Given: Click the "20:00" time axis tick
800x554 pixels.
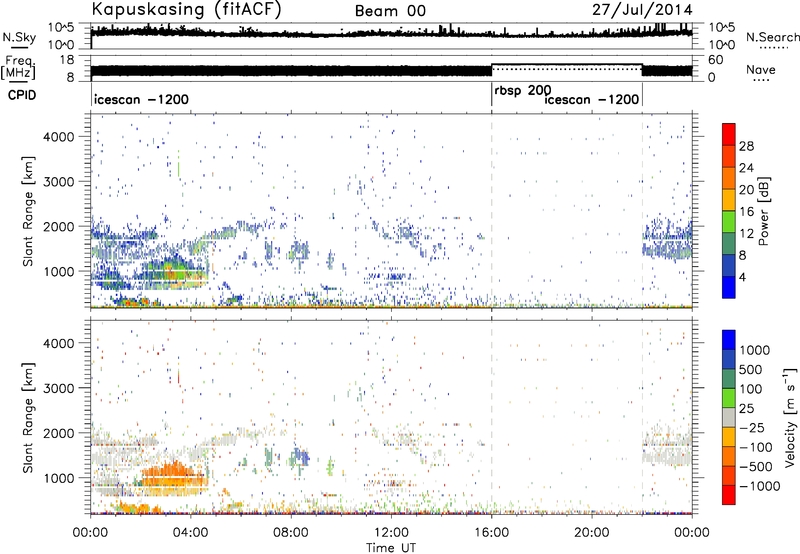Looking at the screenshot, I should coord(592,532).
